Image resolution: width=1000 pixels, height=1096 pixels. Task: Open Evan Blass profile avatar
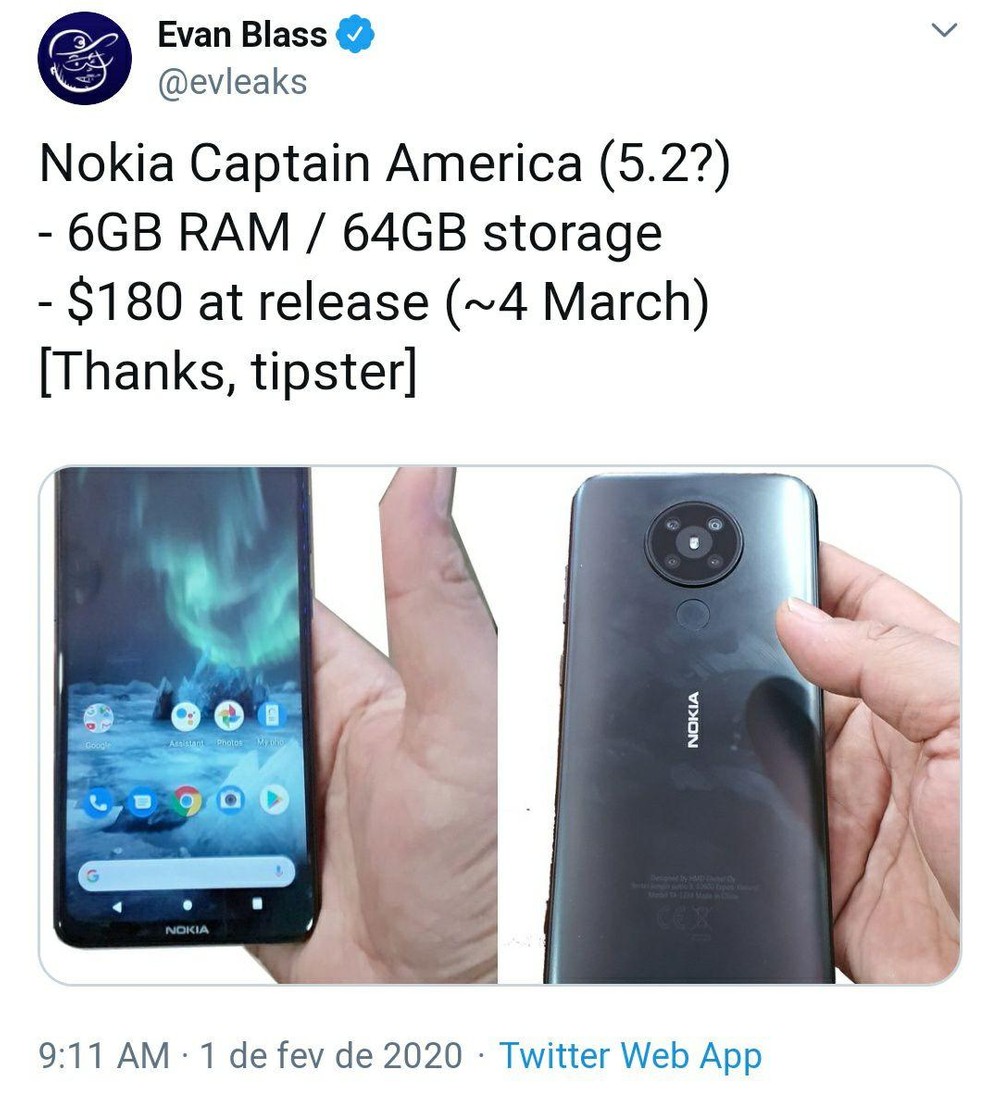(85, 58)
